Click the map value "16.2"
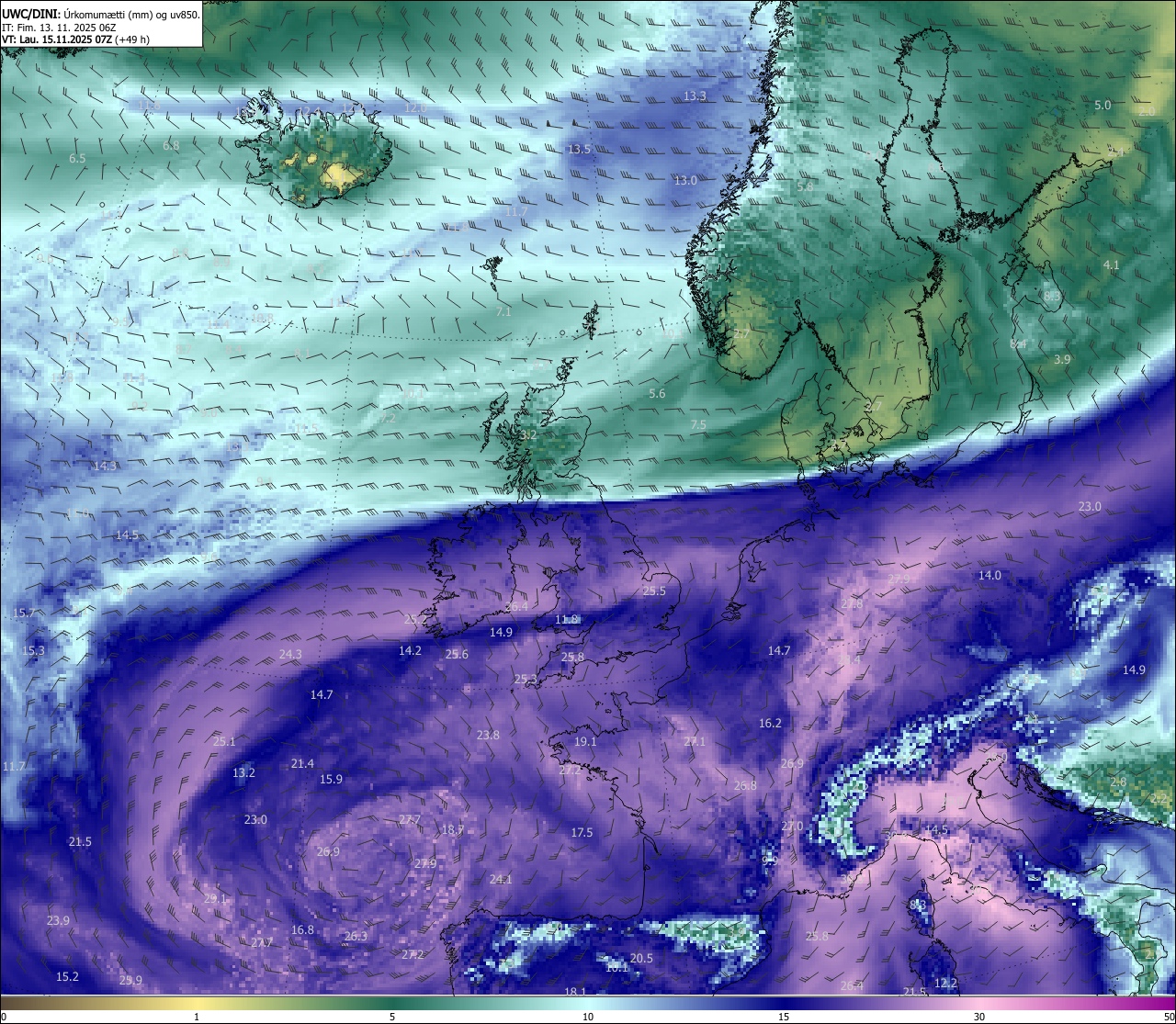 coord(770,724)
